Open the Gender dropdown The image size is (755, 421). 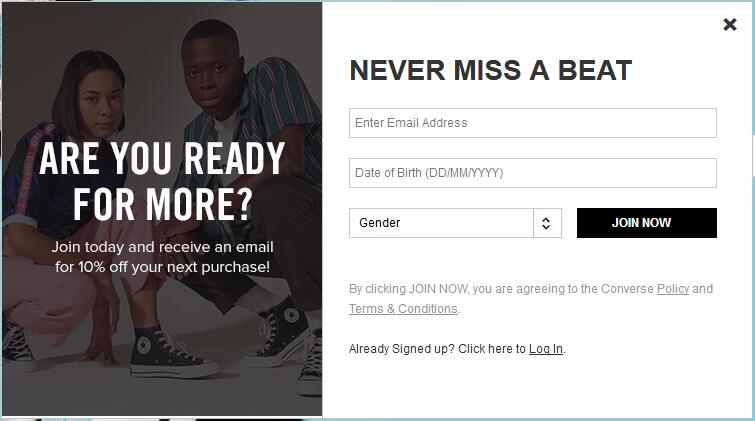pos(441,223)
